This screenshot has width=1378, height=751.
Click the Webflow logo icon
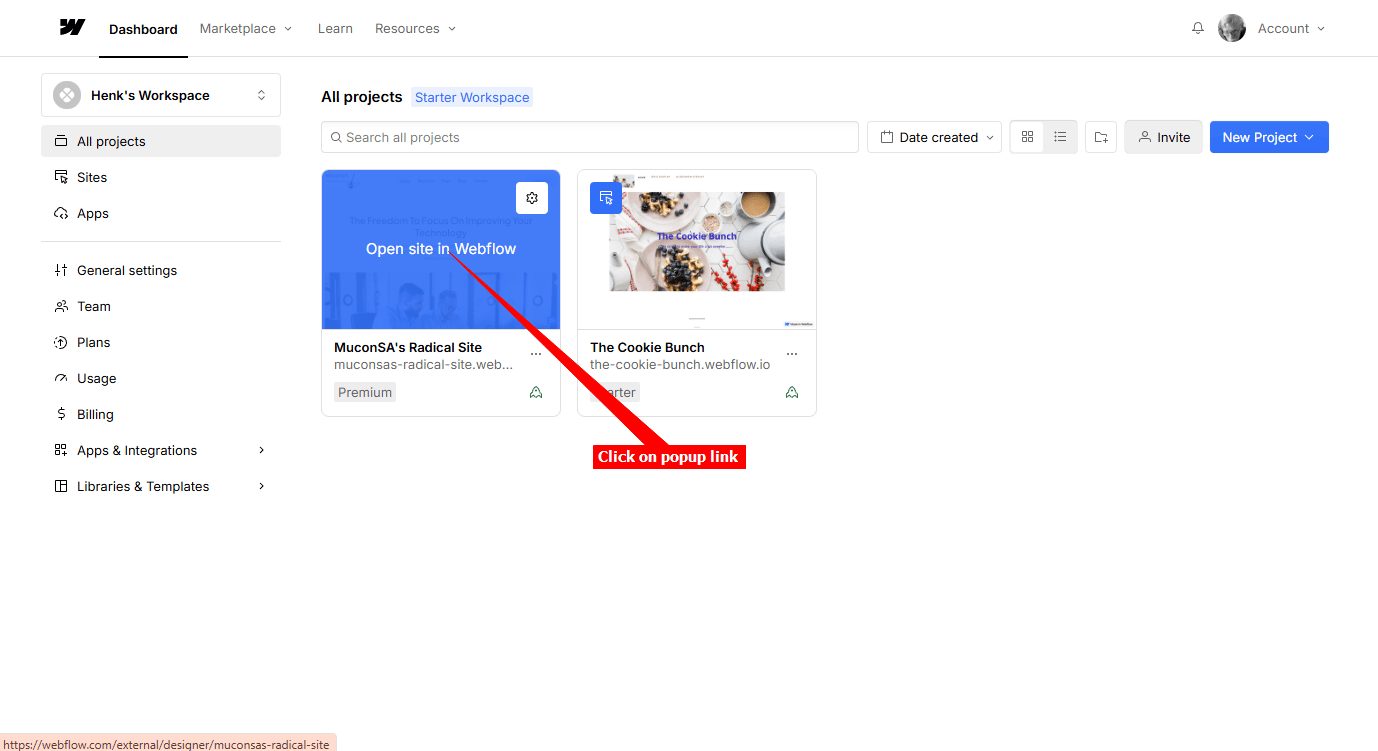click(72, 28)
